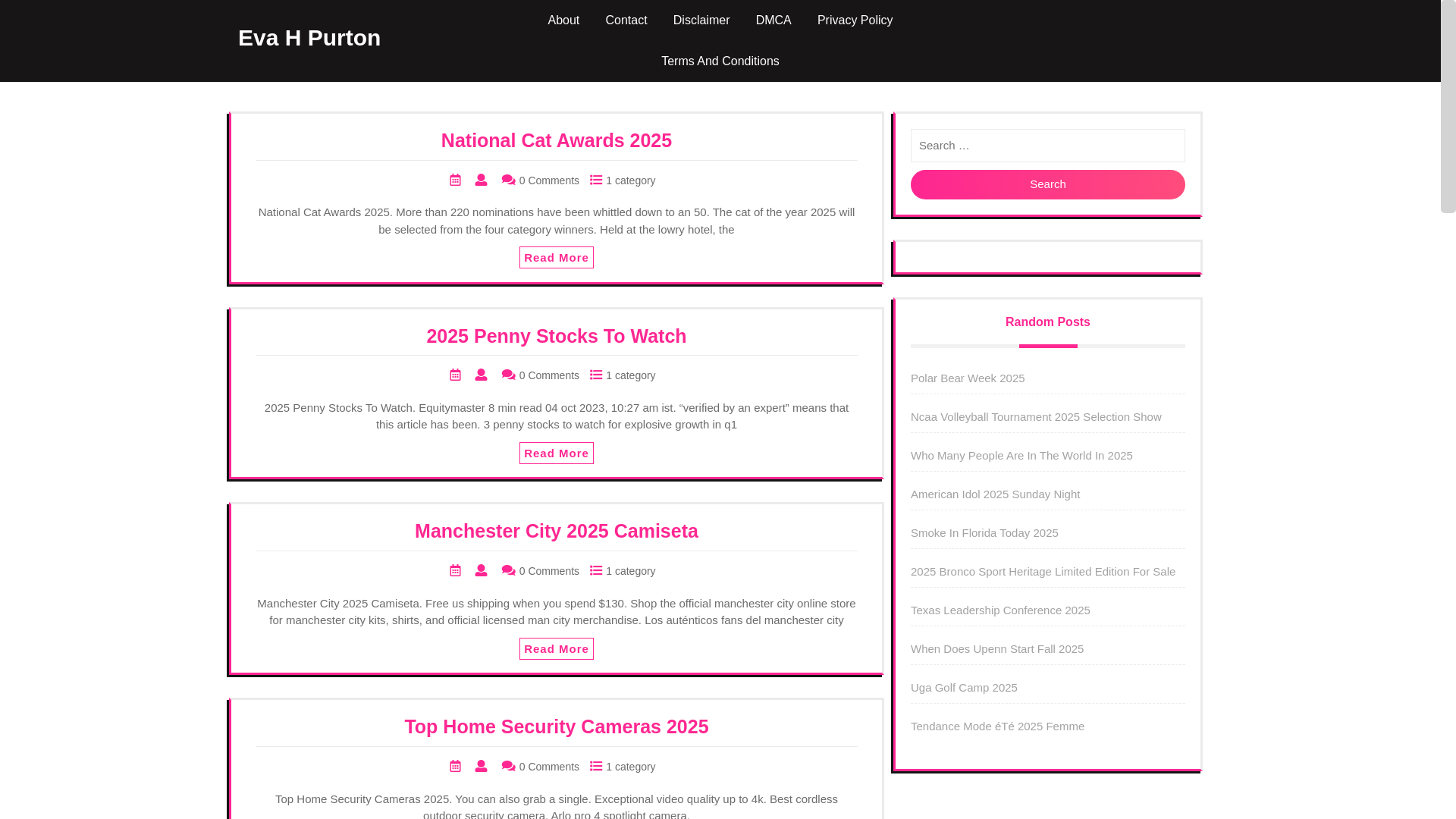Click 0 Comments under Top Home Security Cameras
The height and width of the screenshot is (819, 1456).
(549, 767)
